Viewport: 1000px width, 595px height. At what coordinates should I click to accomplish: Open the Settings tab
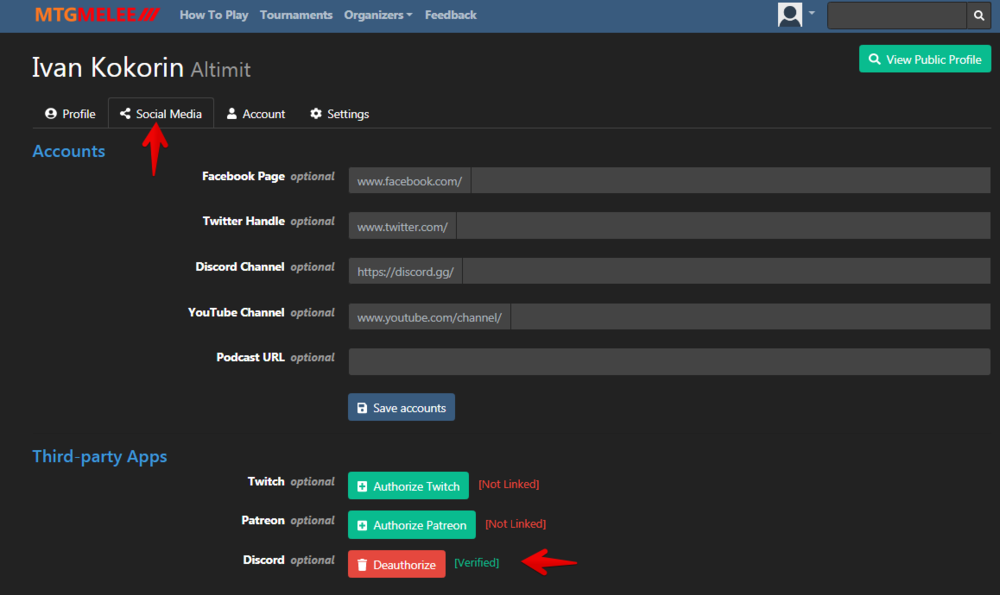click(339, 114)
